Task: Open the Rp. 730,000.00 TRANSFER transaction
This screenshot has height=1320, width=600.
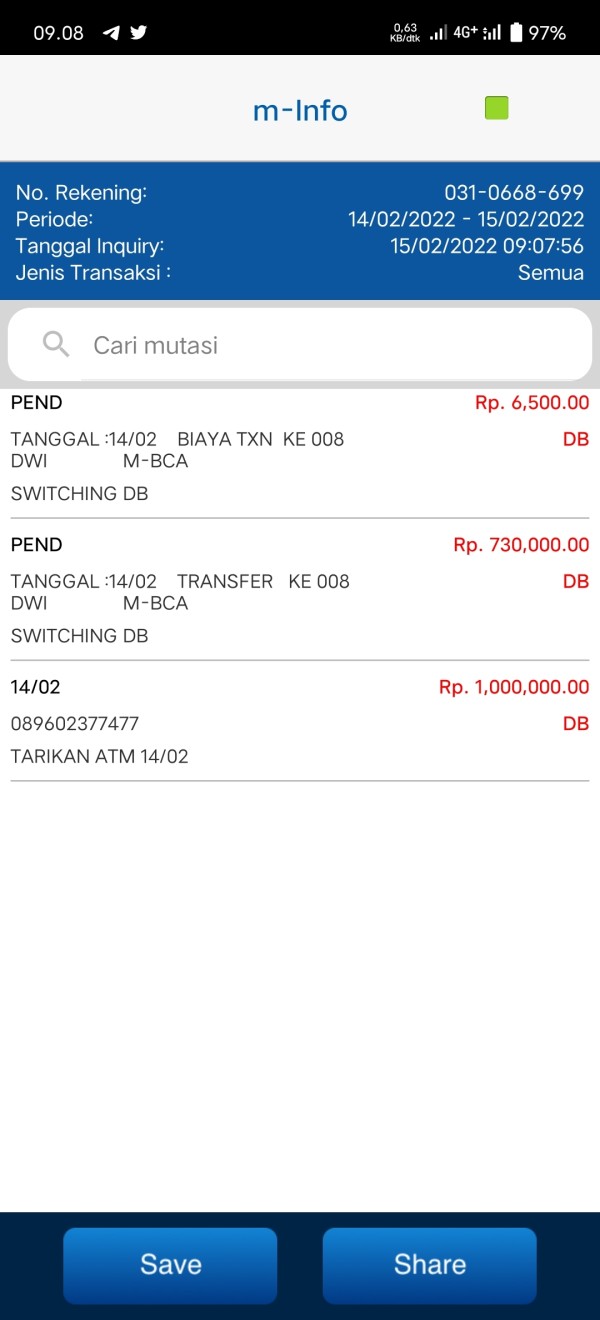Action: click(x=300, y=590)
